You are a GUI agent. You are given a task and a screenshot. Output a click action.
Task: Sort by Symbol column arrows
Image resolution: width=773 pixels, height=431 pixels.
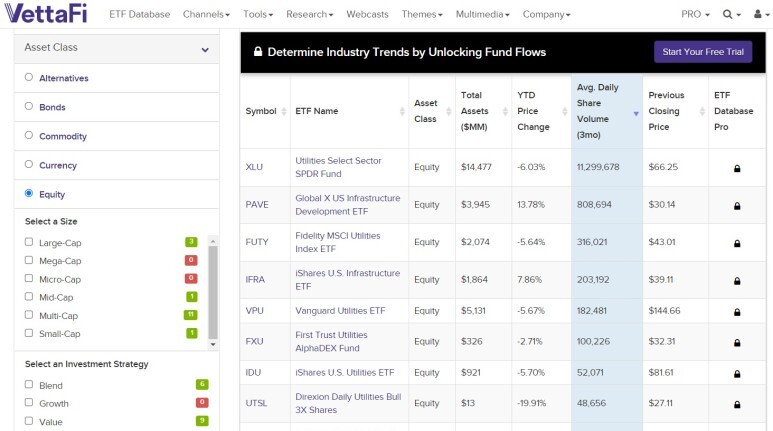284,111
